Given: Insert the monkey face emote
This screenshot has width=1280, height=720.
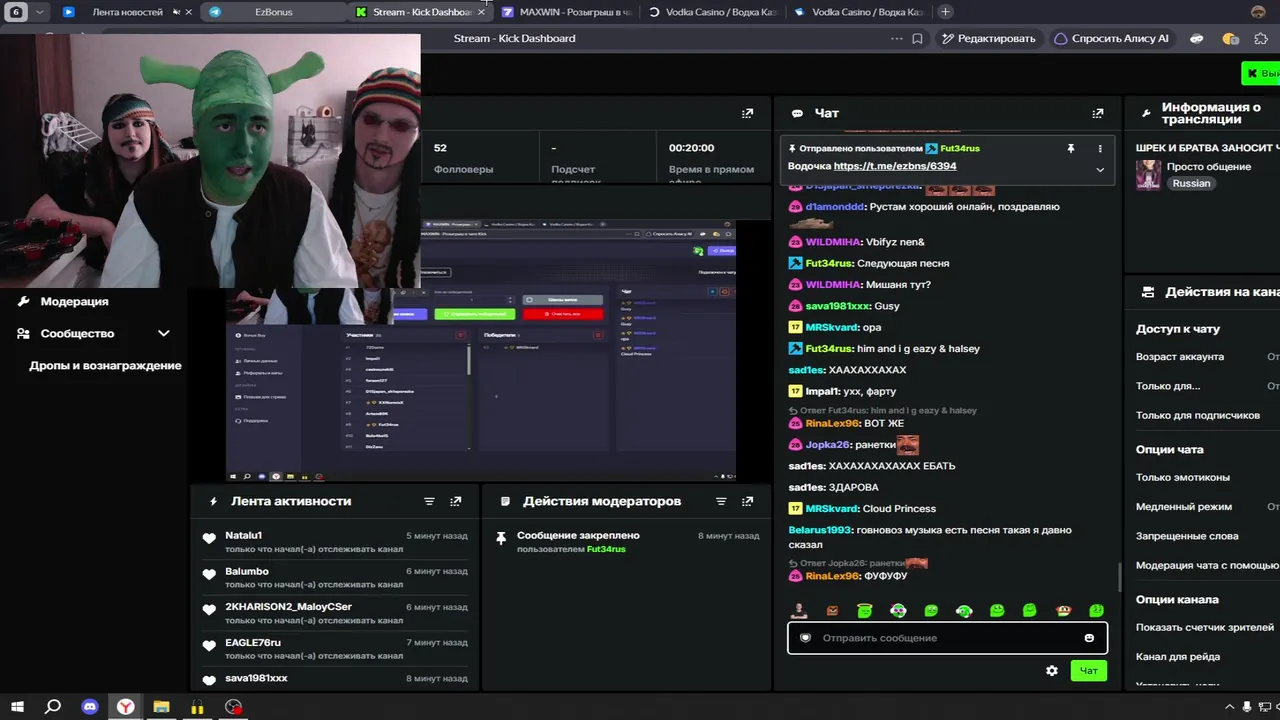Looking at the screenshot, I should [x=1064, y=610].
